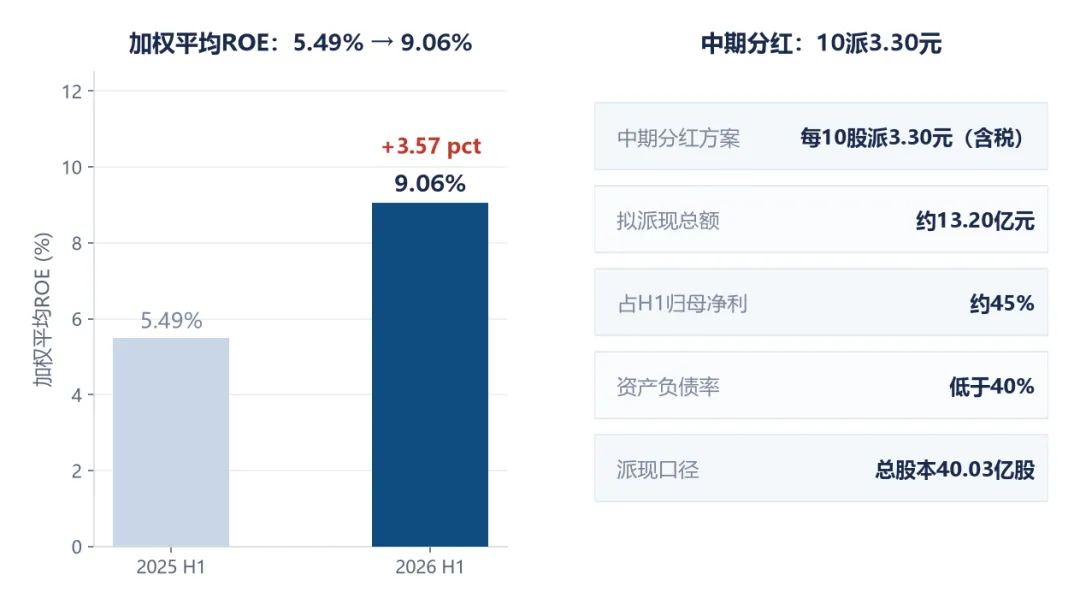The height and width of the screenshot is (610, 1080).
Task: Click the 中期分红方案 row
Action: [x=821, y=136]
